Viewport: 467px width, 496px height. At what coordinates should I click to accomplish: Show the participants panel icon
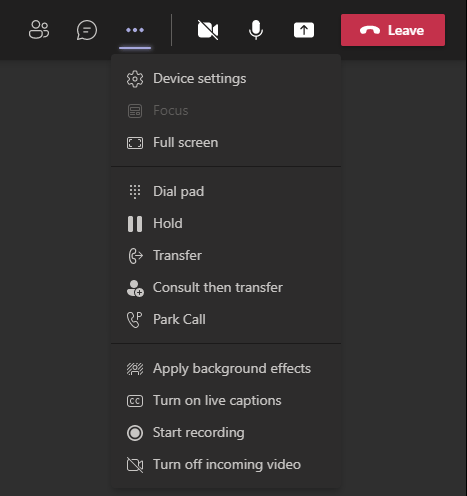coord(39,30)
